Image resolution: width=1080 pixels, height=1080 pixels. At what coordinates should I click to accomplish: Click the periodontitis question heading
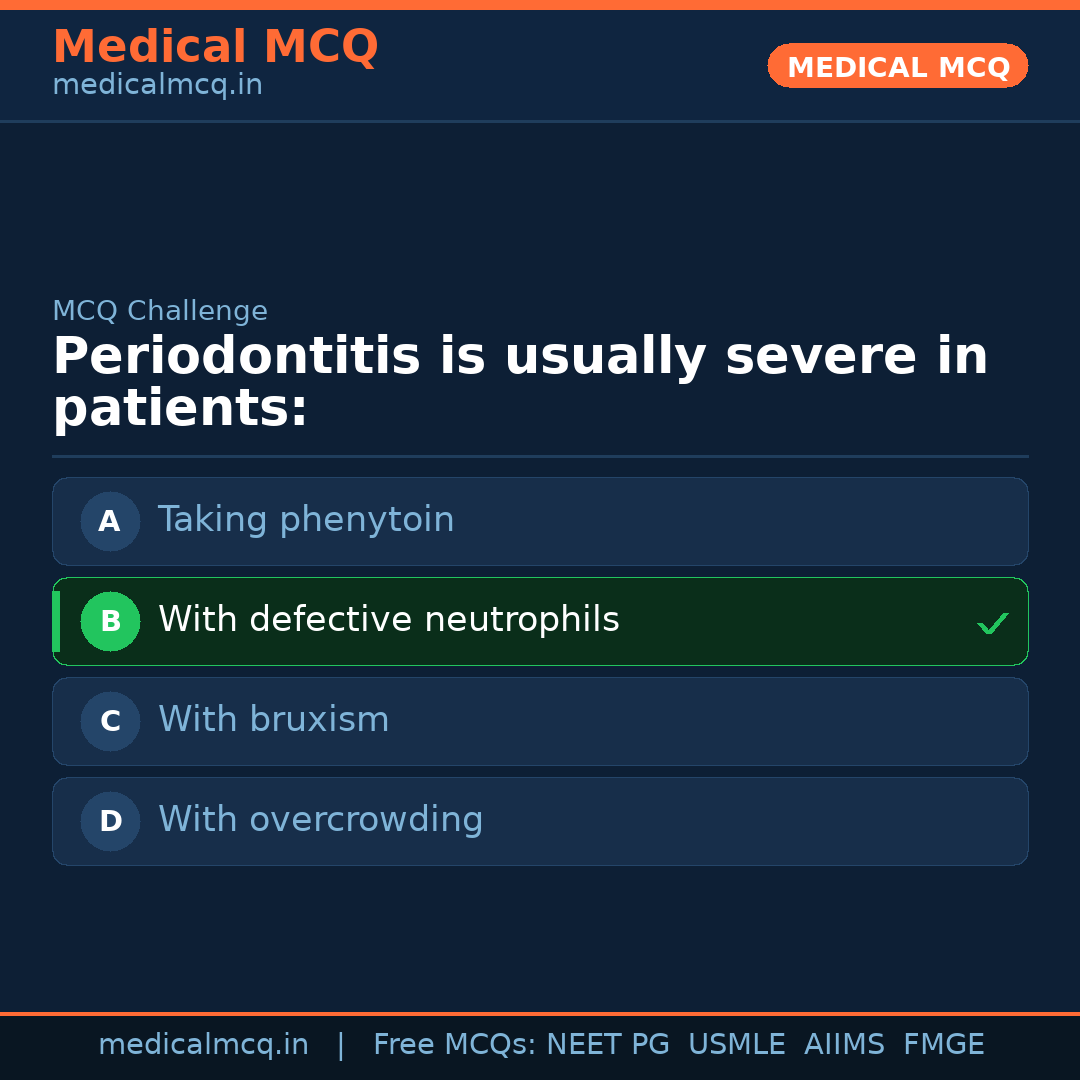click(x=520, y=382)
